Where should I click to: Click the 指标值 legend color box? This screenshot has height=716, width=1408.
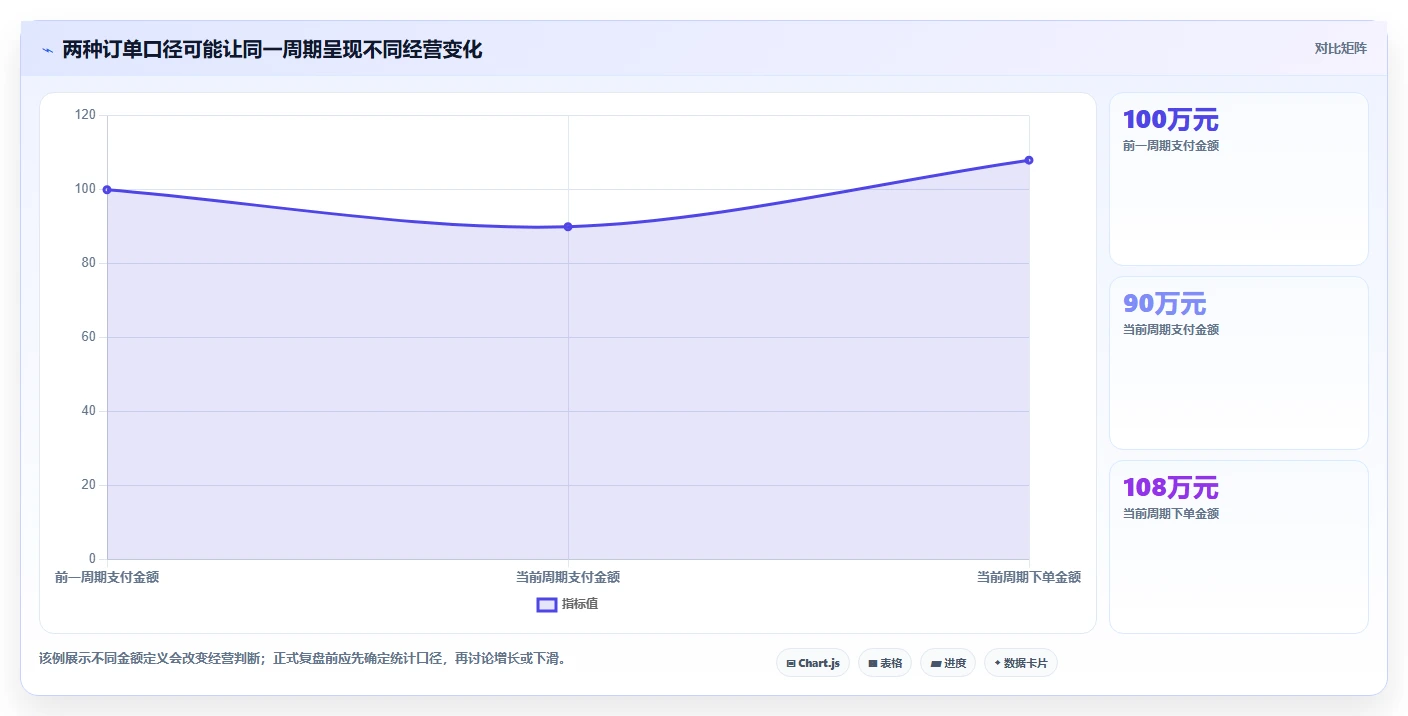(547, 604)
